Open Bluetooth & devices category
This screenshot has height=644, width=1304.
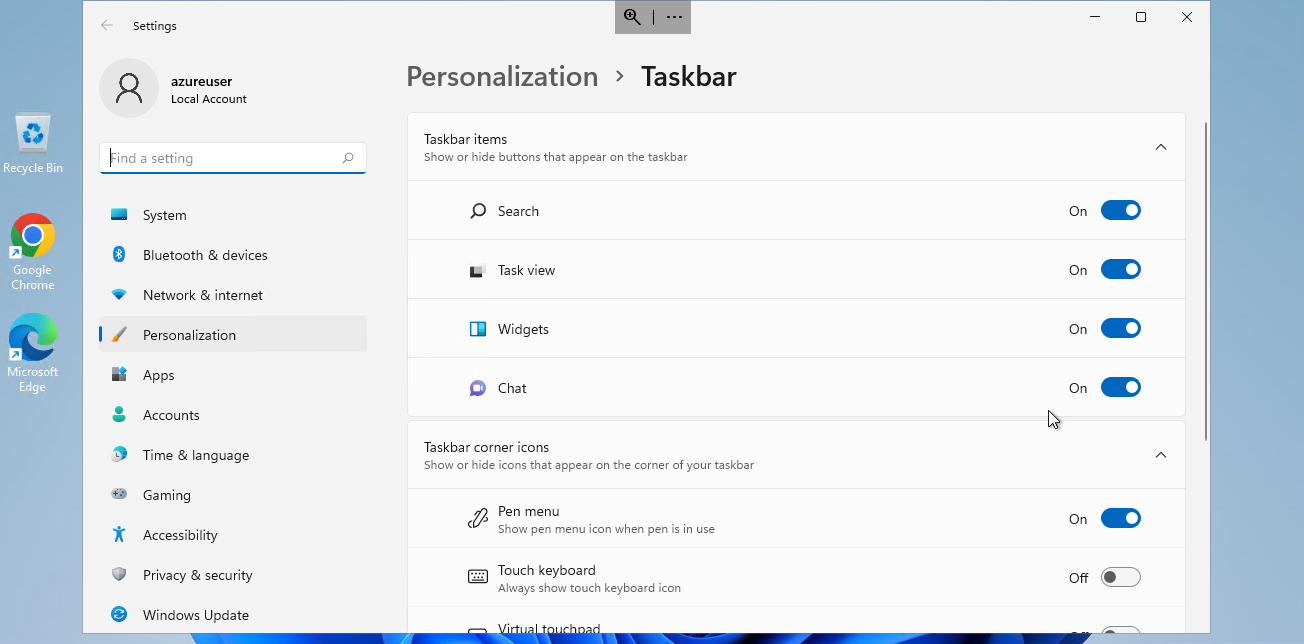pyautogui.click(x=233, y=255)
